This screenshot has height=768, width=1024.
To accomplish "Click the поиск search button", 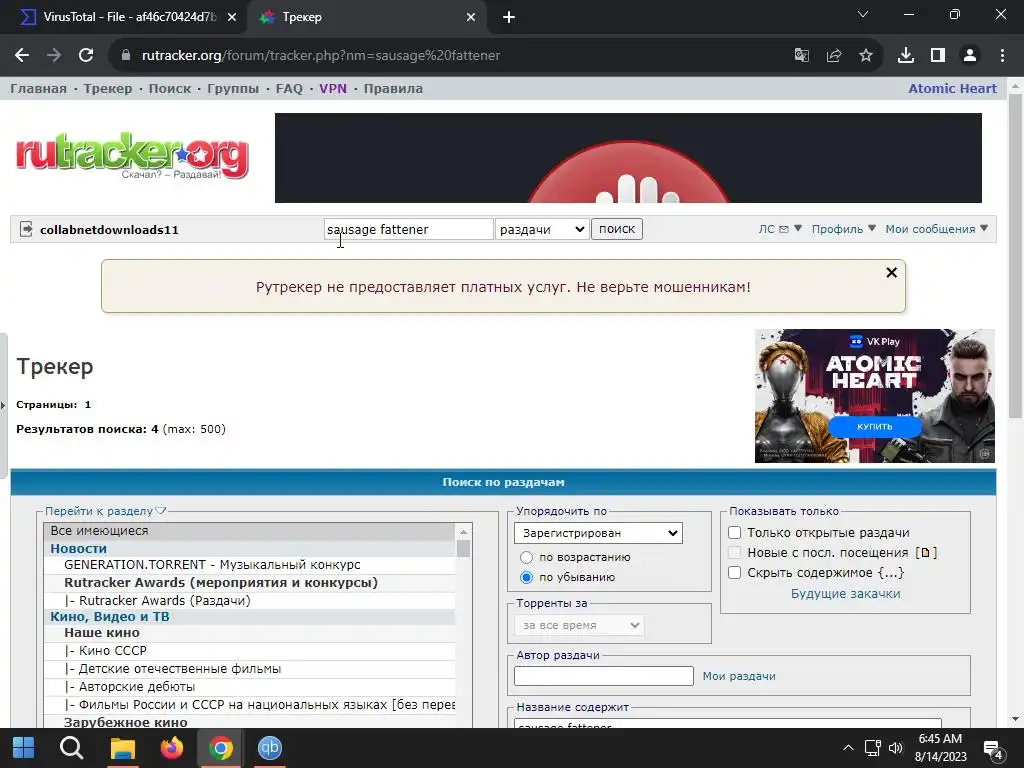I will 617,229.
